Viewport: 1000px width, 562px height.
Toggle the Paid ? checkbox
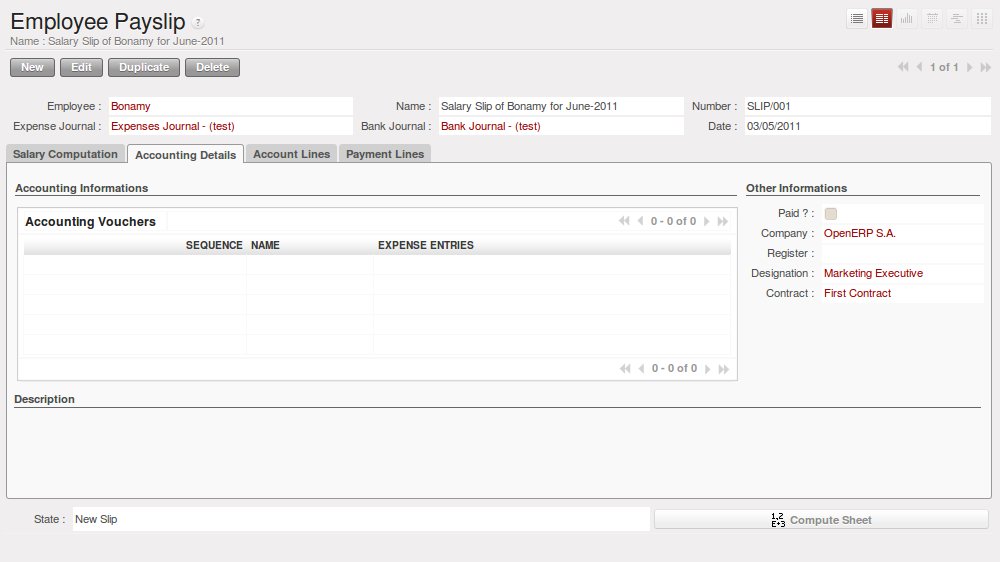coord(831,213)
